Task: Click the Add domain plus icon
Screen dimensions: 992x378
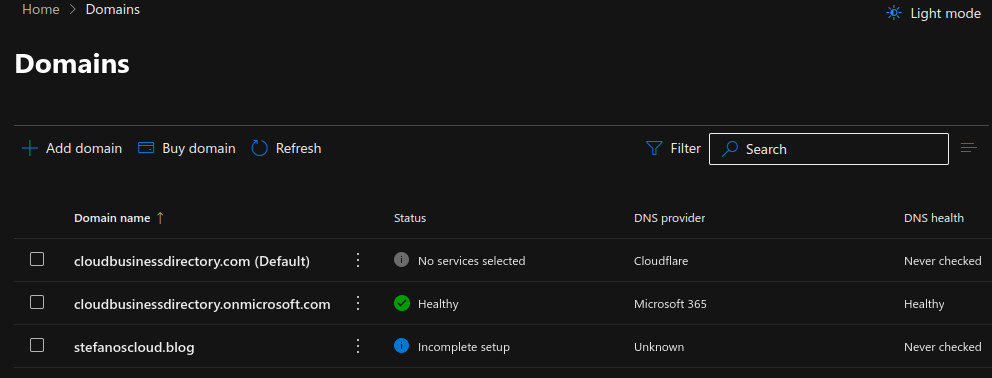Action: (30, 148)
